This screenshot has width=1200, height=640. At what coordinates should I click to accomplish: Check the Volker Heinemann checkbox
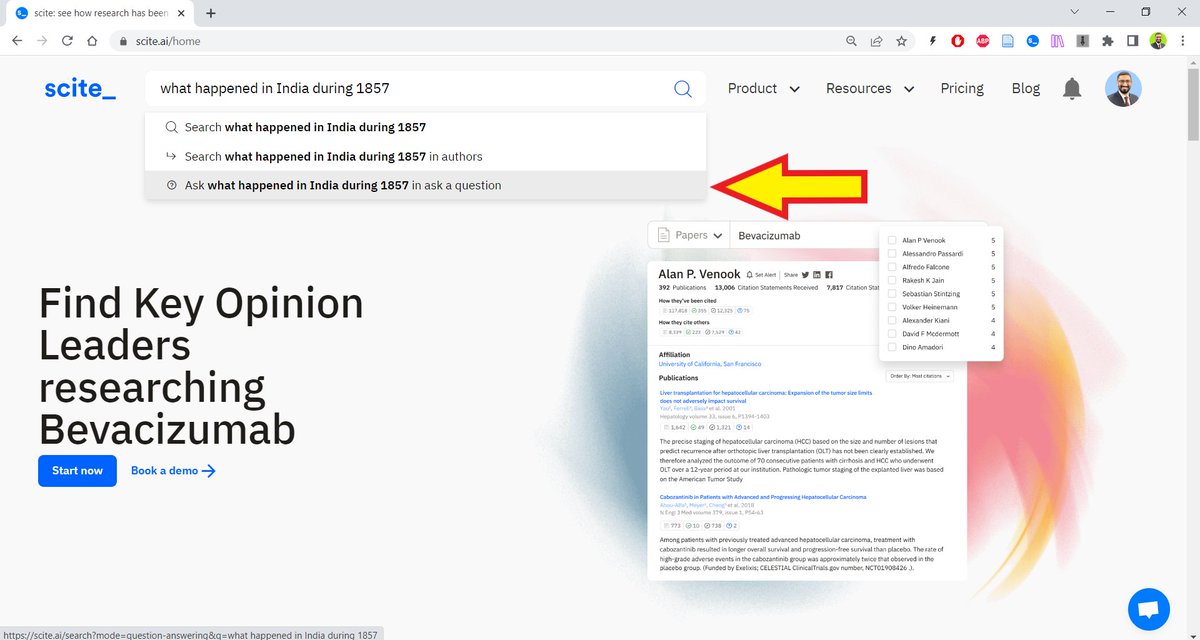[x=892, y=307]
